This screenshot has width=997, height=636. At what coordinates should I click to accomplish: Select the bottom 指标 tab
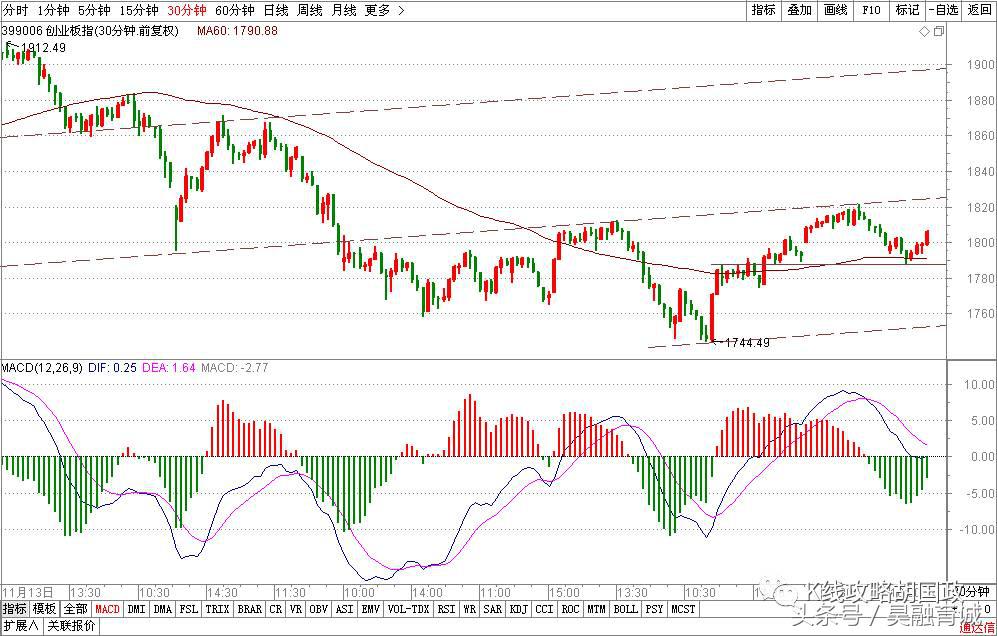[x=15, y=609]
